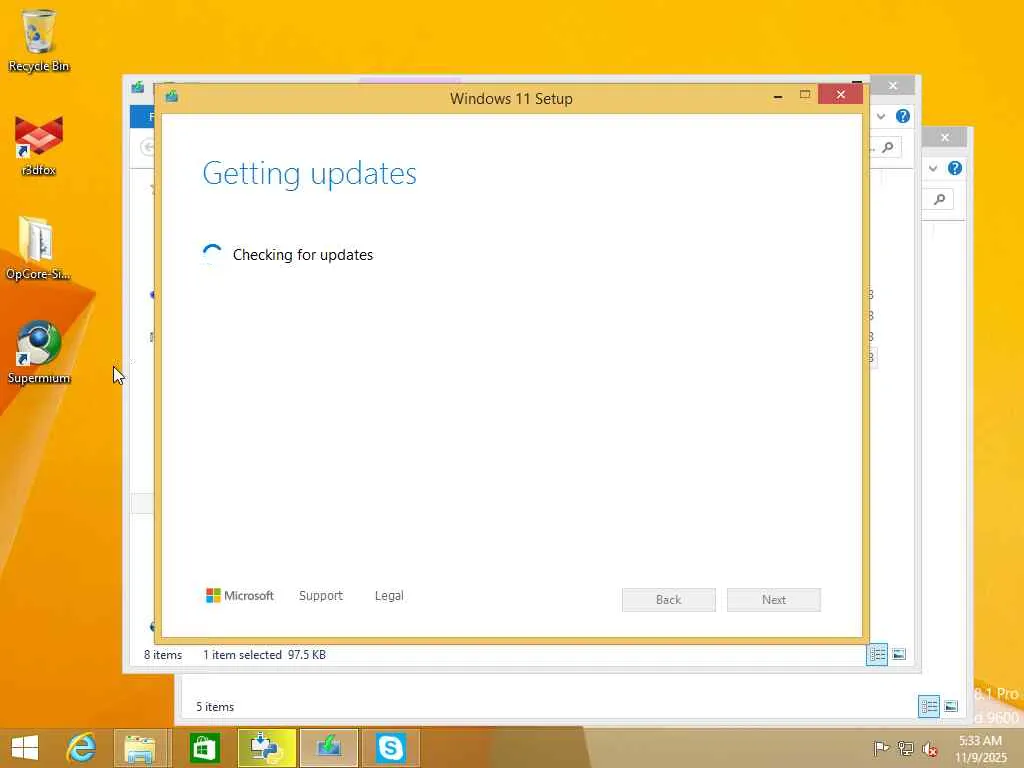Click the title bar icon of the 8-items Explorer window
The width and height of the screenshot is (1024, 768).
click(138, 87)
